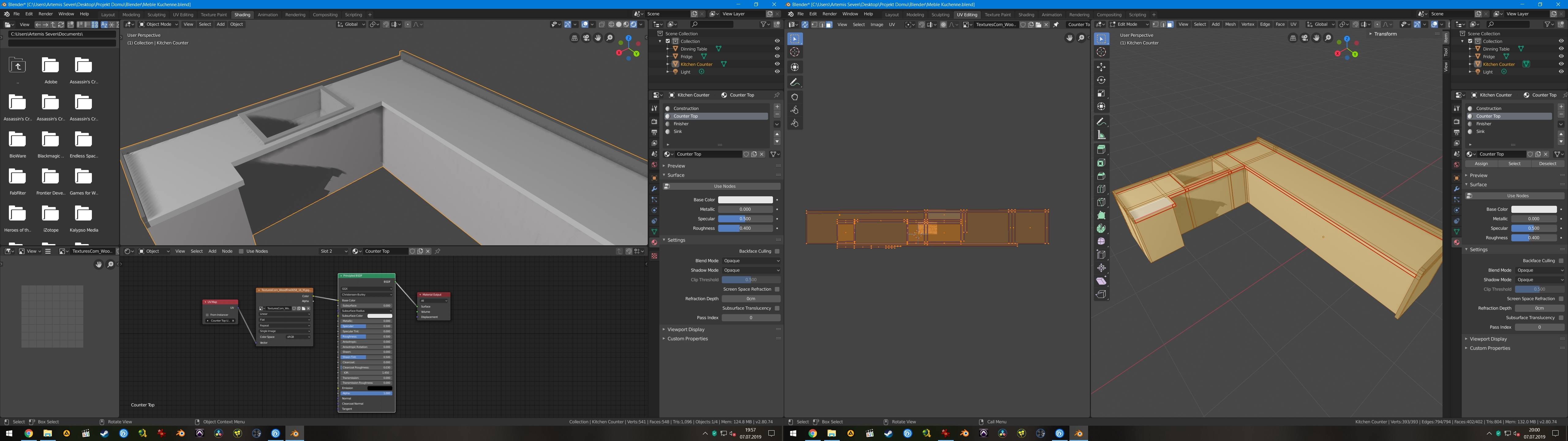Image resolution: width=1568 pixels, height=441 pixels.
Task: Add material slot plus button left window
Action: tap(777, 107)
